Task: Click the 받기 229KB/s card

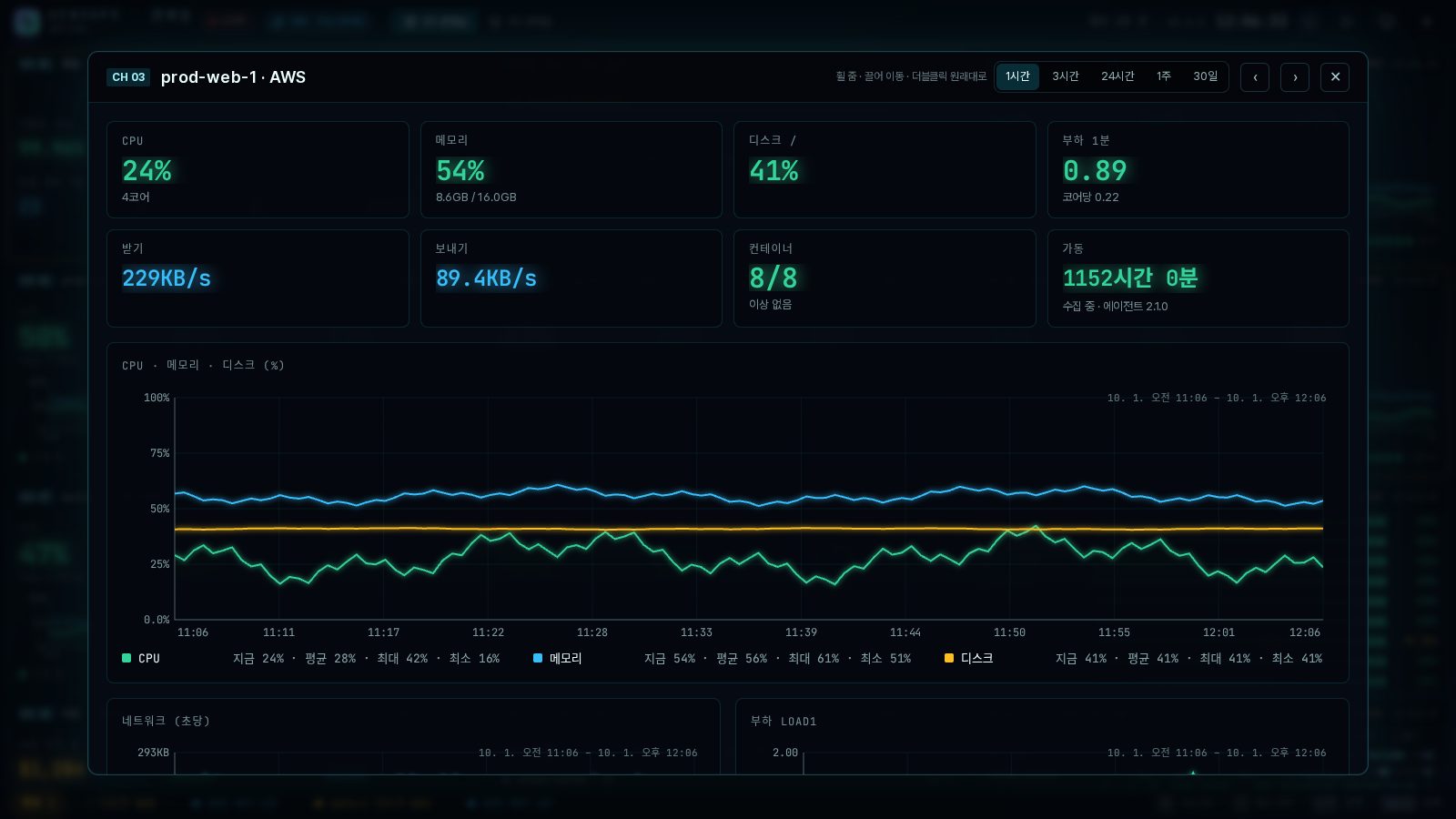Action: pyautogui.click(x=258, y=278)
